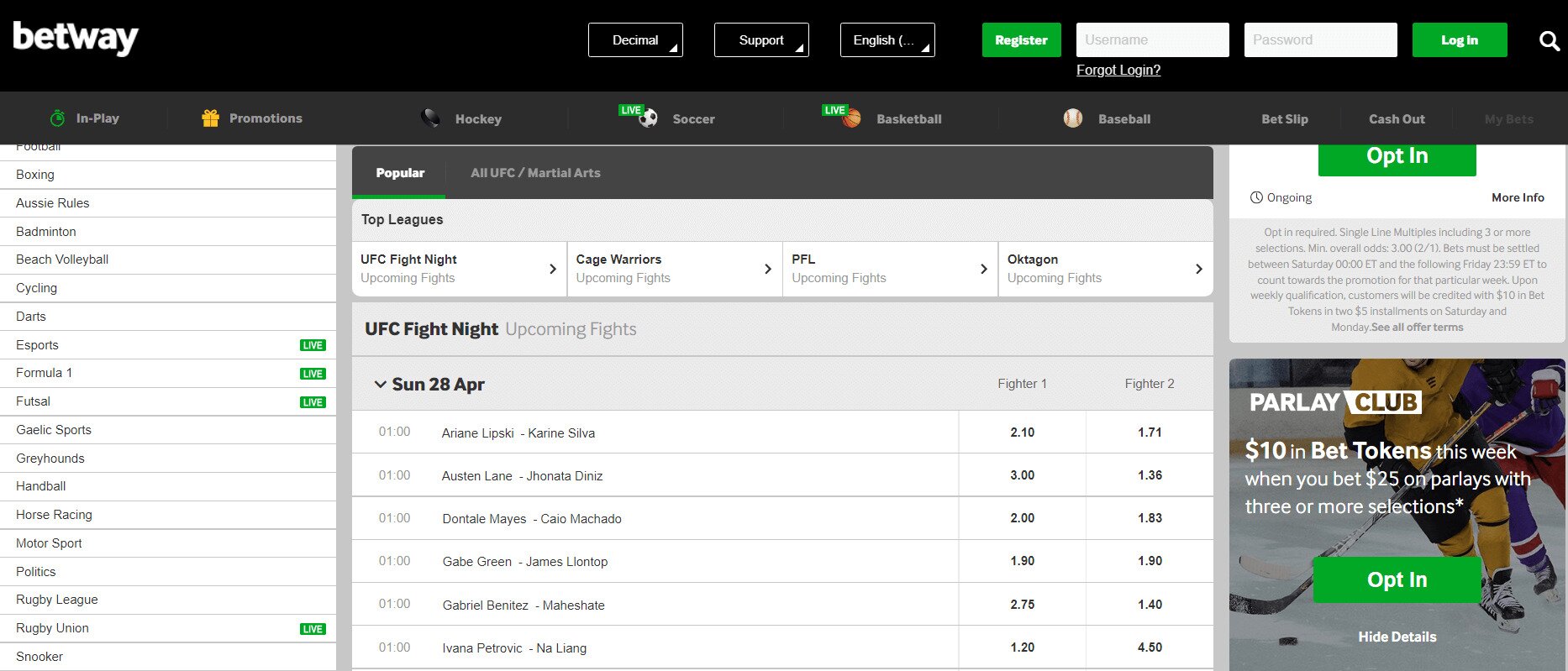Select Rugby League in sports list
The image size is (1568, 671).
point(168,600)
